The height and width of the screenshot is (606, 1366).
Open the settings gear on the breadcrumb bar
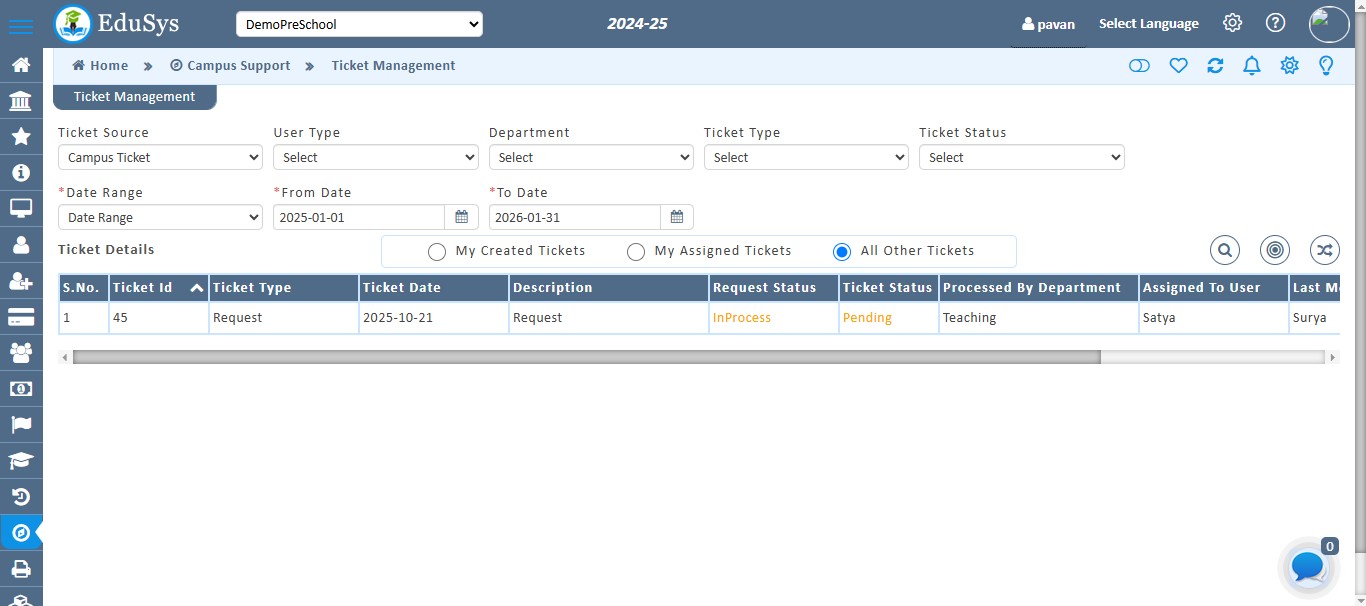click(x=1289, y=65)
